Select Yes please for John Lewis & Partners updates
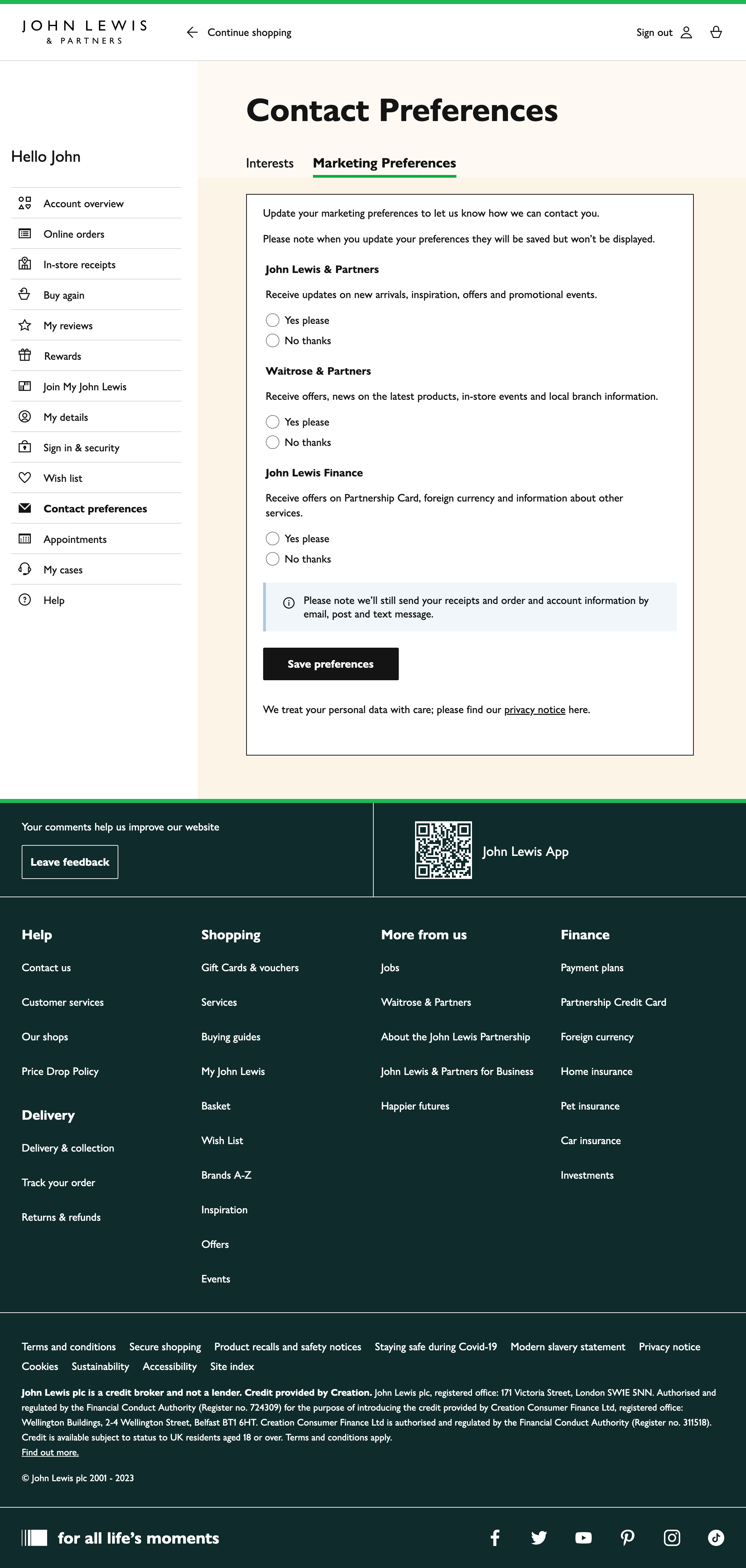 click(273, 319)
